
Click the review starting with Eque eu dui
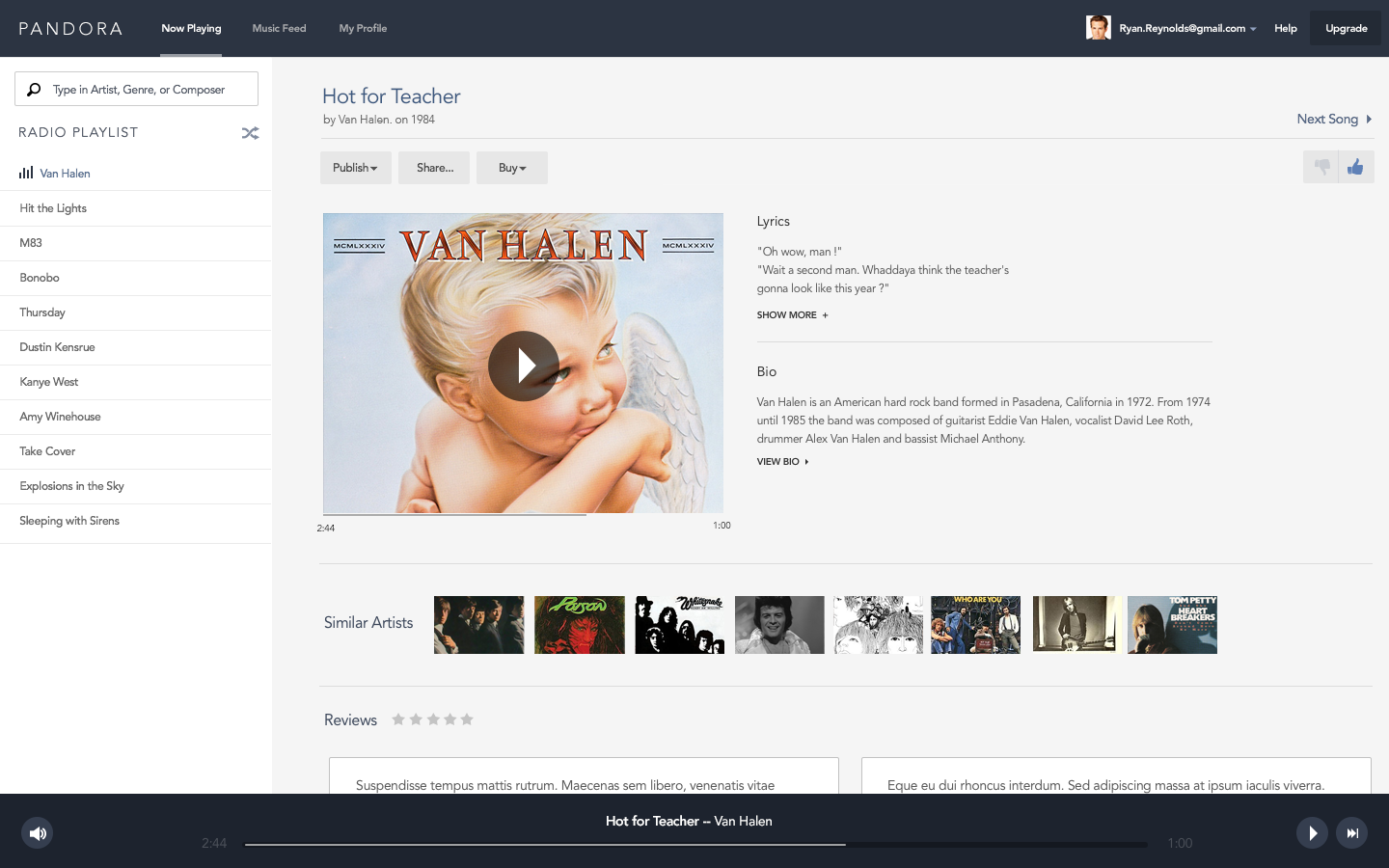pyautogui.click(x=1116, y=776)
